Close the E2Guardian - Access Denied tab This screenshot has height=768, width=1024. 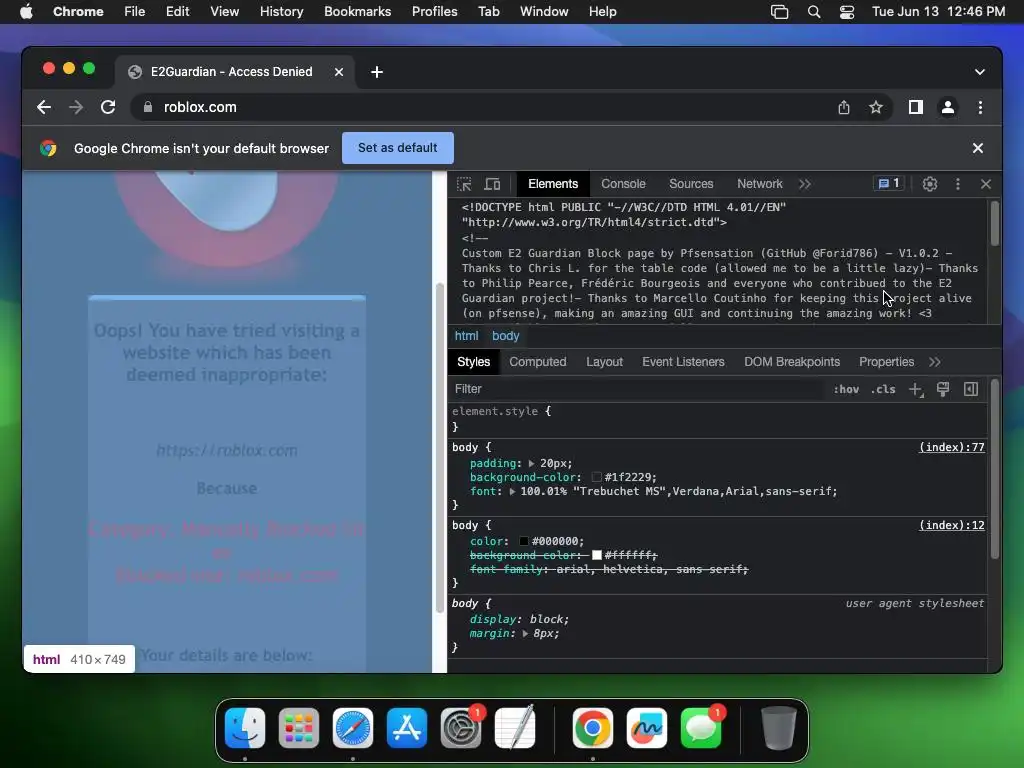339,72
